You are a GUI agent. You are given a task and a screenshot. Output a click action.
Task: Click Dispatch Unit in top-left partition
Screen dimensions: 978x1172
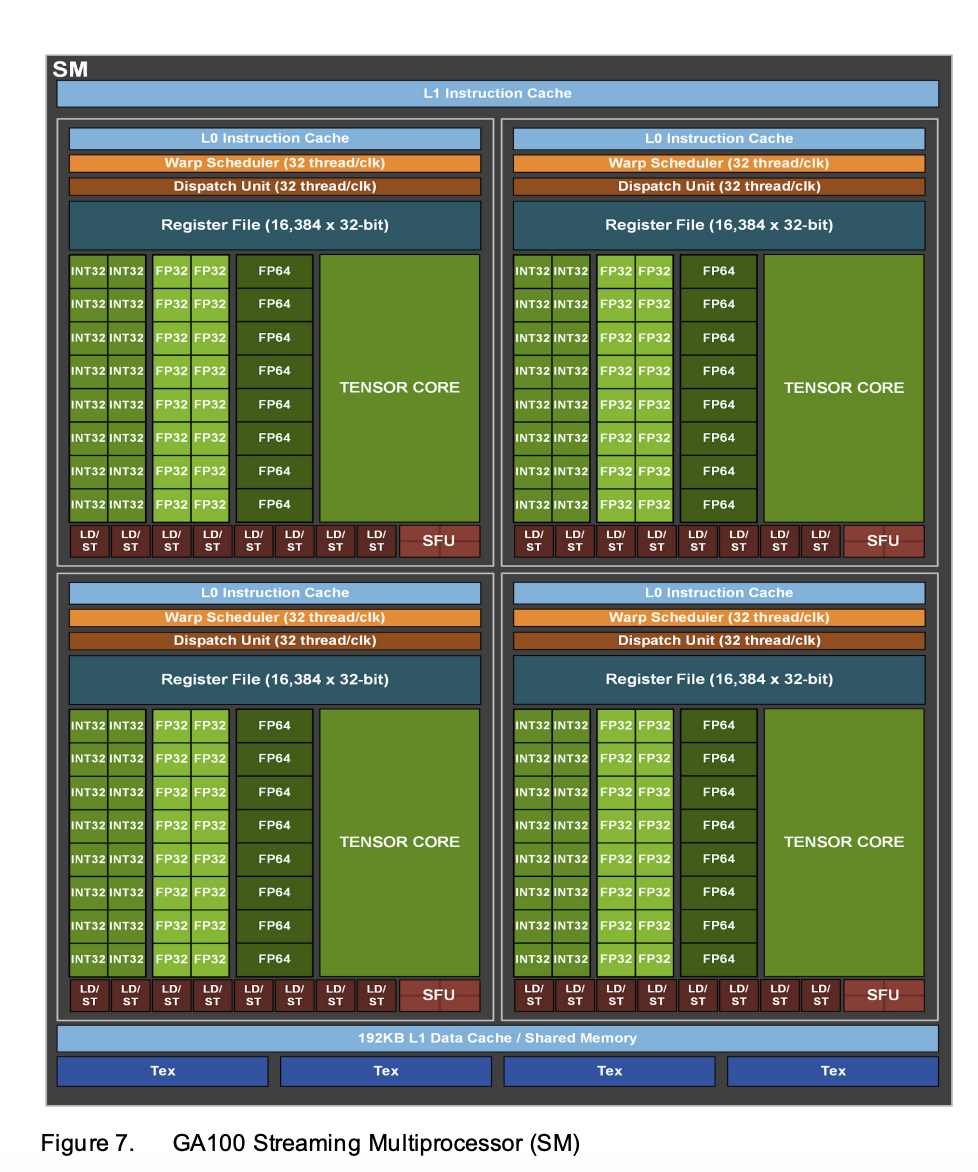click(x=274, y=187)
